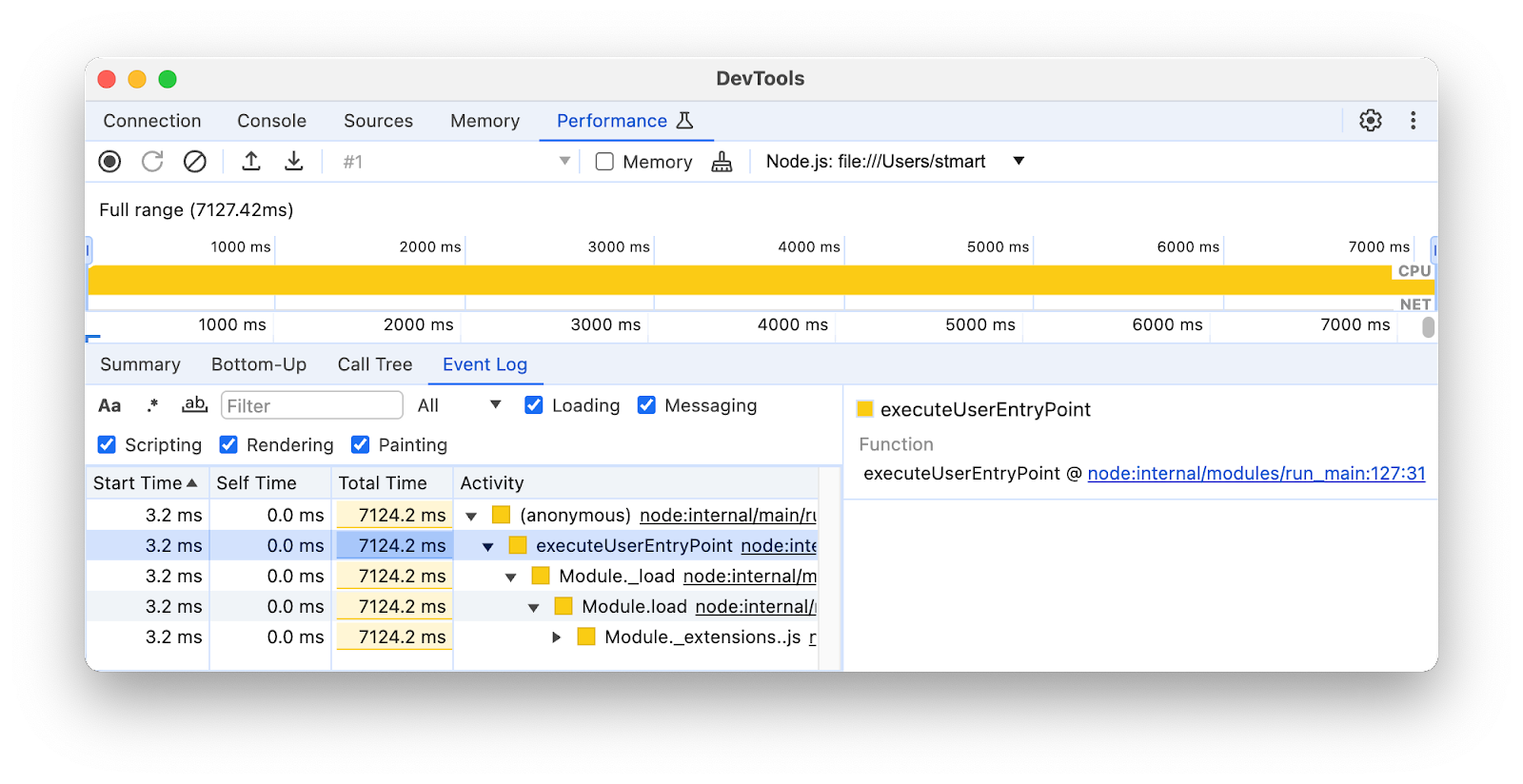This screenshot has width=1523, height=784.
Task: Open the three-dot more options menu
Action: tap(1413, 121)
